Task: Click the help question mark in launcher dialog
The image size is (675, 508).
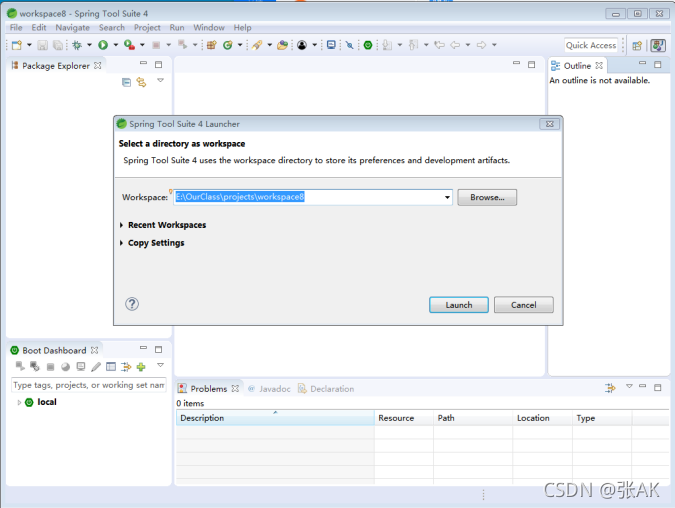Action: point(132,304)
